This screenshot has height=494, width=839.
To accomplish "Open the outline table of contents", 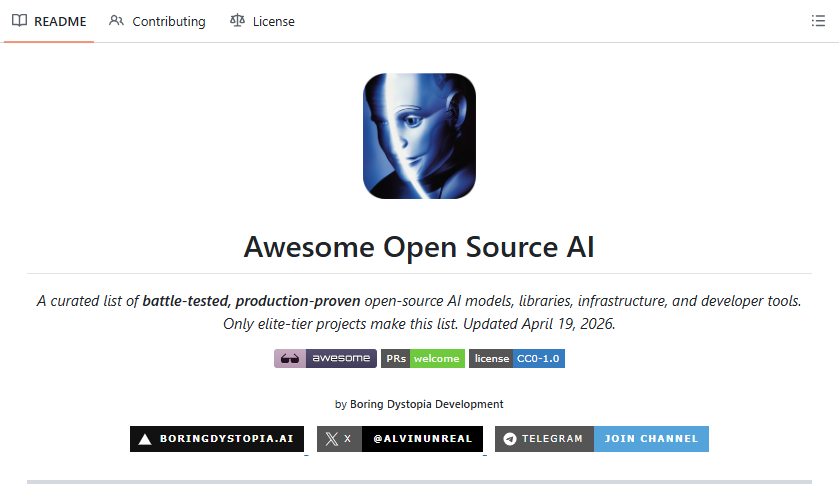I will (x=818, y=21).
